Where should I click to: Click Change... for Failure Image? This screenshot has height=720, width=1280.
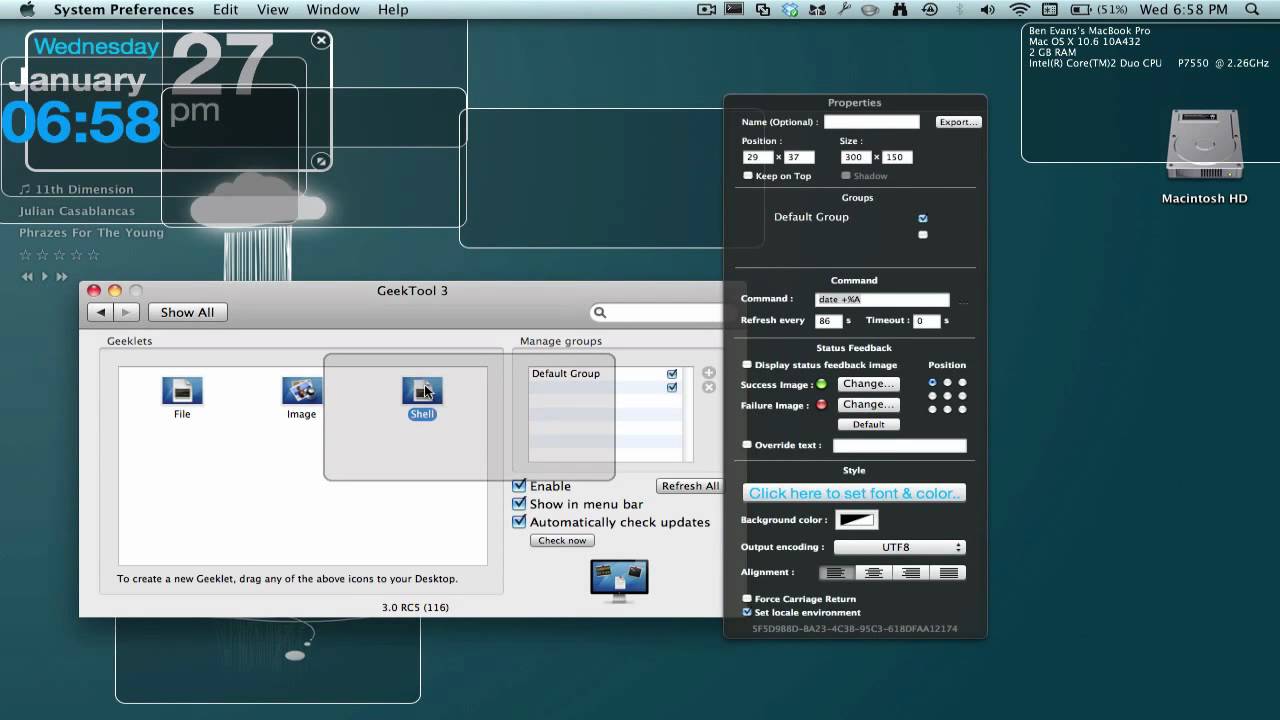tap(868, 405)
